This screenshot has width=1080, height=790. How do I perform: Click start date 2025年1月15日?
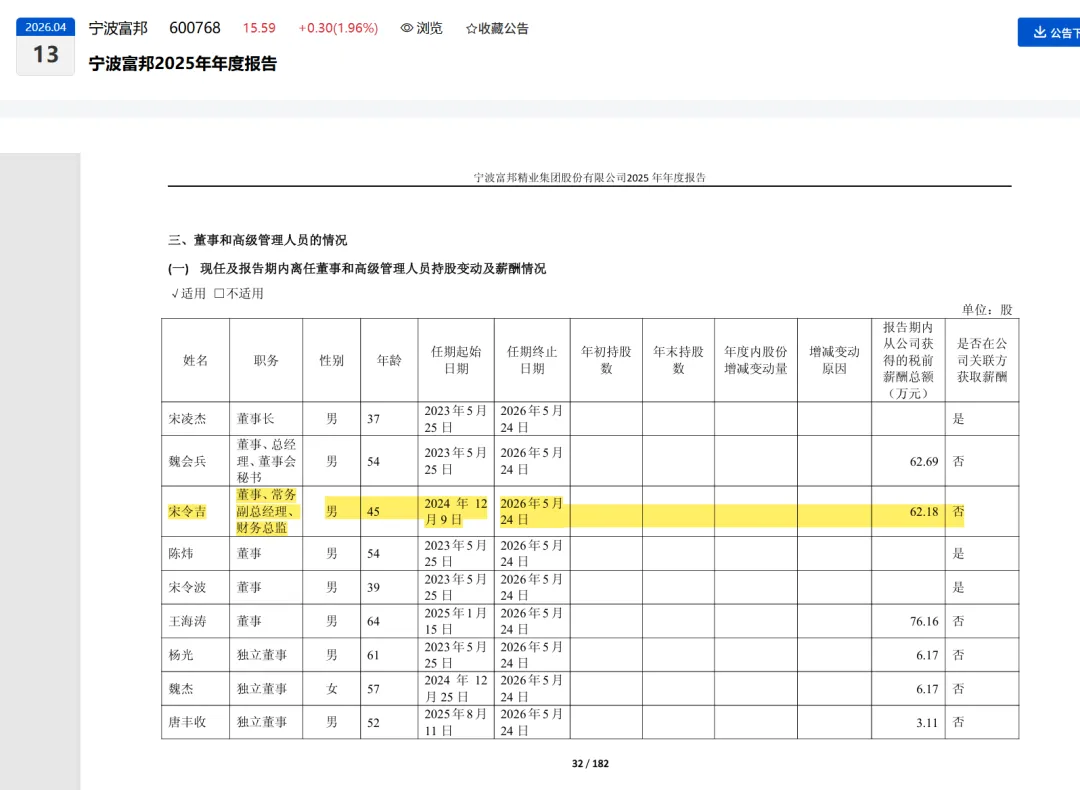[455, 621]
